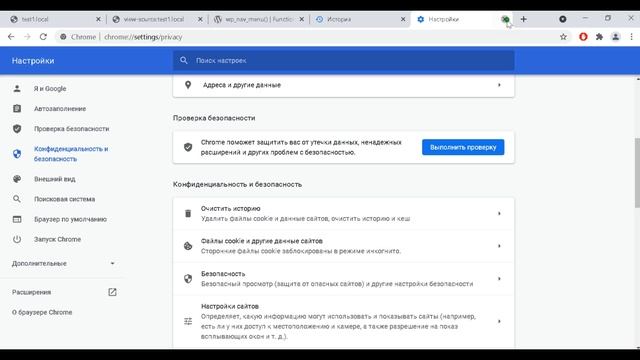This screenshot has height=360, width=640.
Task: Open arrow for Безопасность row
Action: pyautogui.click(x=499, y=278)
